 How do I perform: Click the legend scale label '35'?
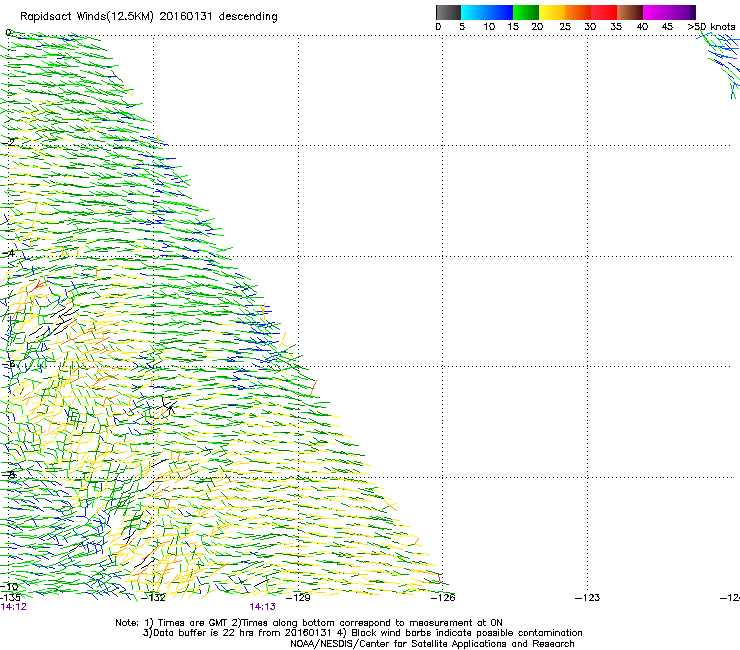coord(616,27)
